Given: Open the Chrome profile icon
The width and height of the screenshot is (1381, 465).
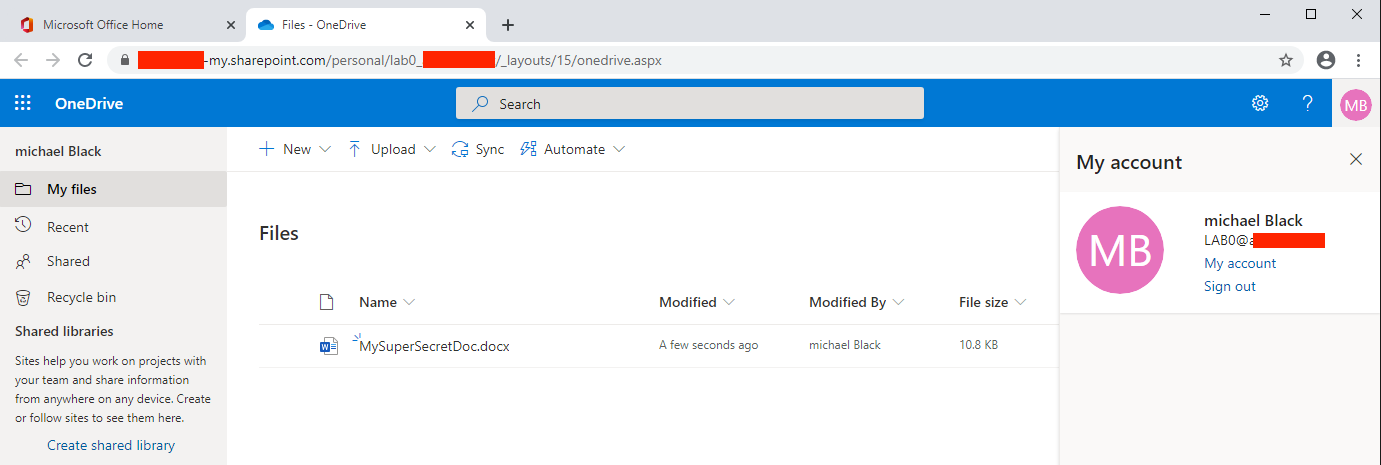Looking at the screenshot, I should [1326, 60].
